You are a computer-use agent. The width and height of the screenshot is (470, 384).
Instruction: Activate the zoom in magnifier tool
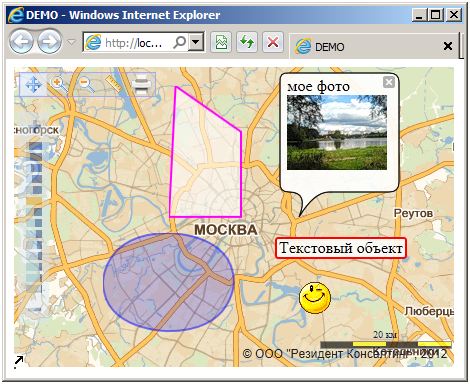coord(59,85)
